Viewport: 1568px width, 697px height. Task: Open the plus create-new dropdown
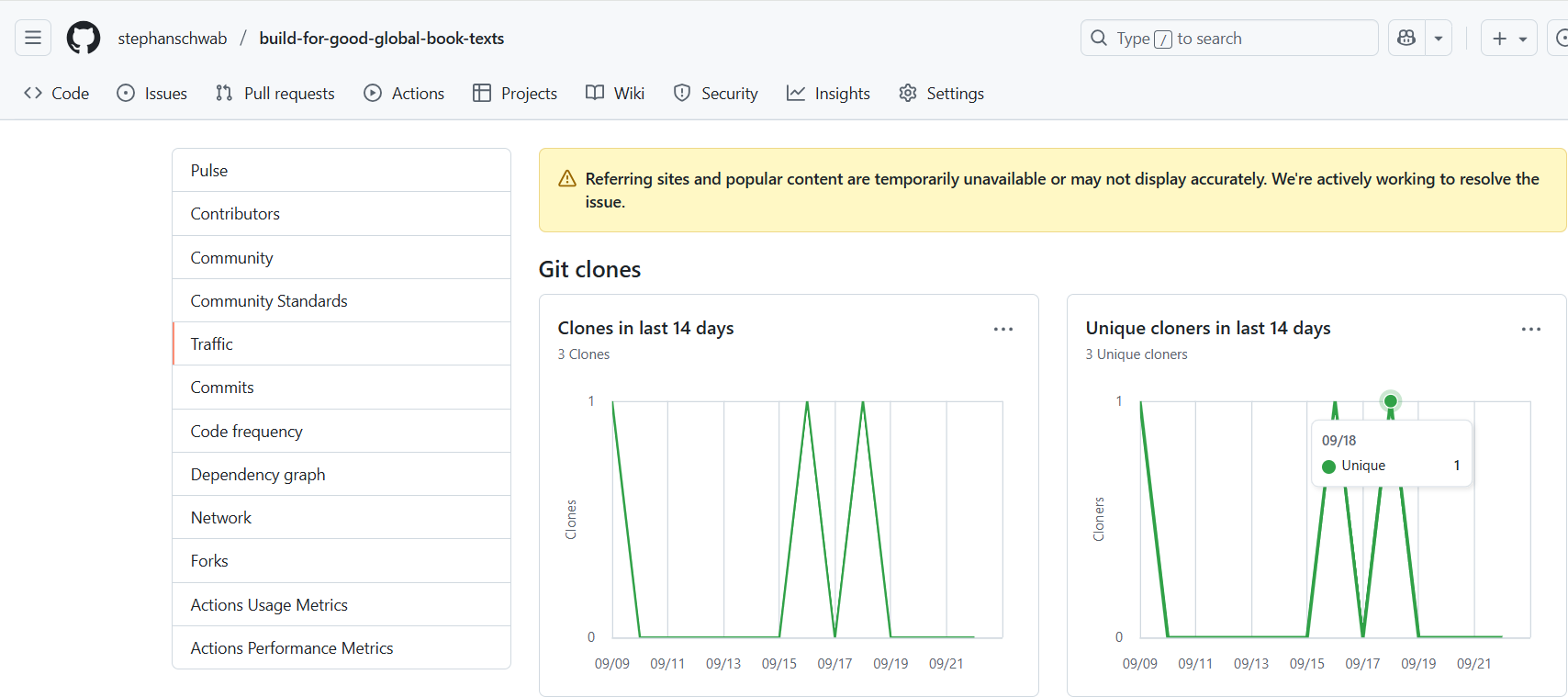point(1508,38)
